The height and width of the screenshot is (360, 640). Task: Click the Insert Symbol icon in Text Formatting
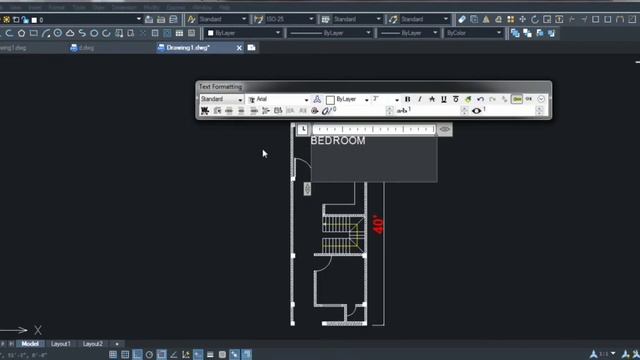pyautogui.click(x=314, y=111)
